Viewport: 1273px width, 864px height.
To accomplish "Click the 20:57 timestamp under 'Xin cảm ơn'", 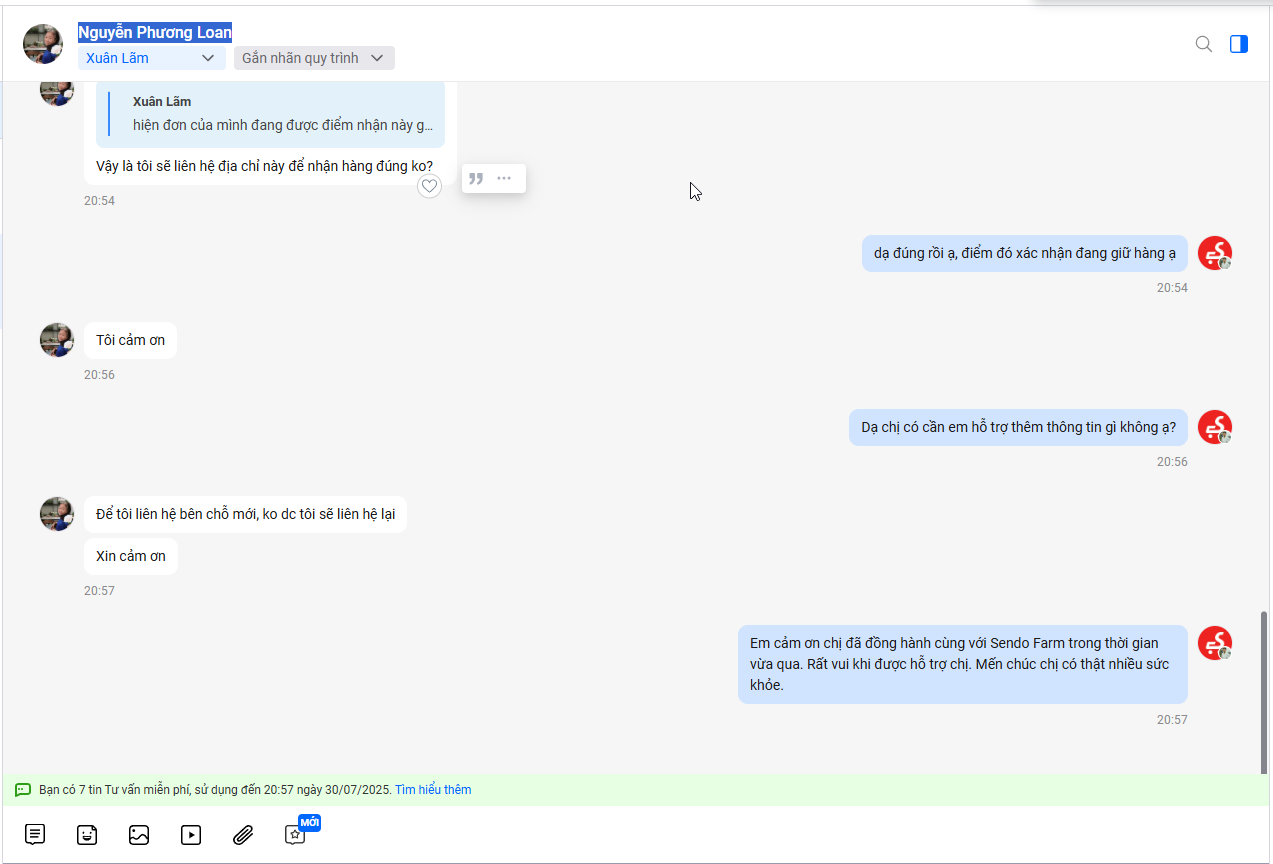I will (99, 591).
